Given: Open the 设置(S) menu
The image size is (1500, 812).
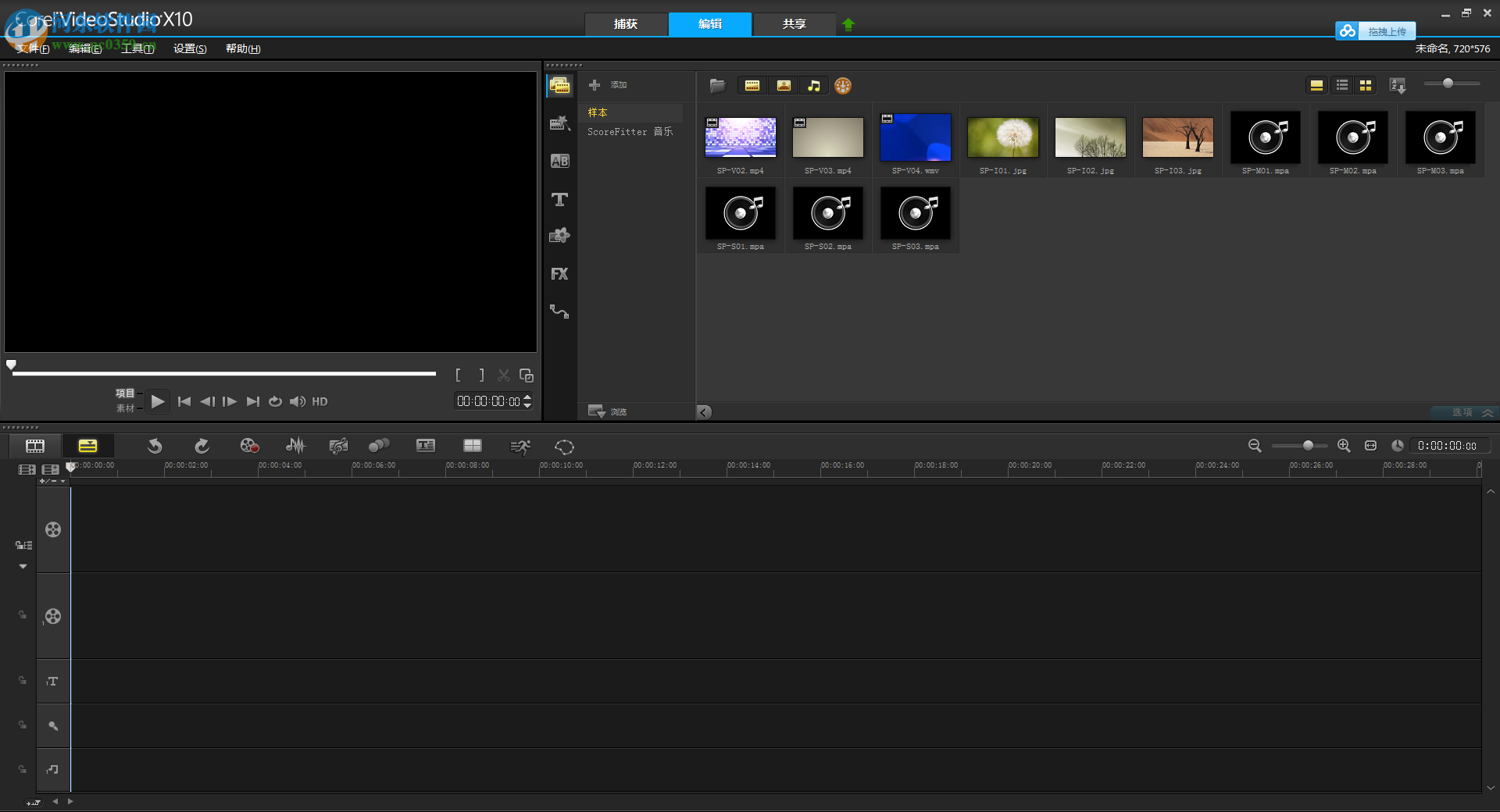Looking at the screenshot, I should click(190, 48).
